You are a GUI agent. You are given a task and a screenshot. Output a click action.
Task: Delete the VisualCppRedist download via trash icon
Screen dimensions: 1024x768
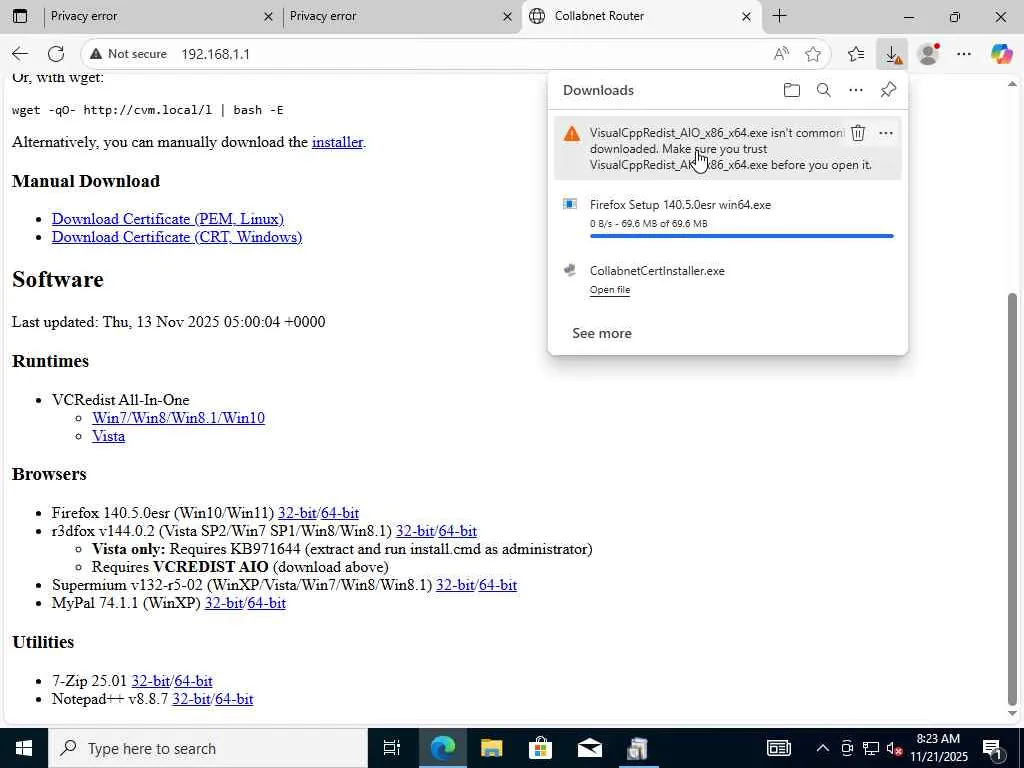pyautogui.click(x=858, y=133)
